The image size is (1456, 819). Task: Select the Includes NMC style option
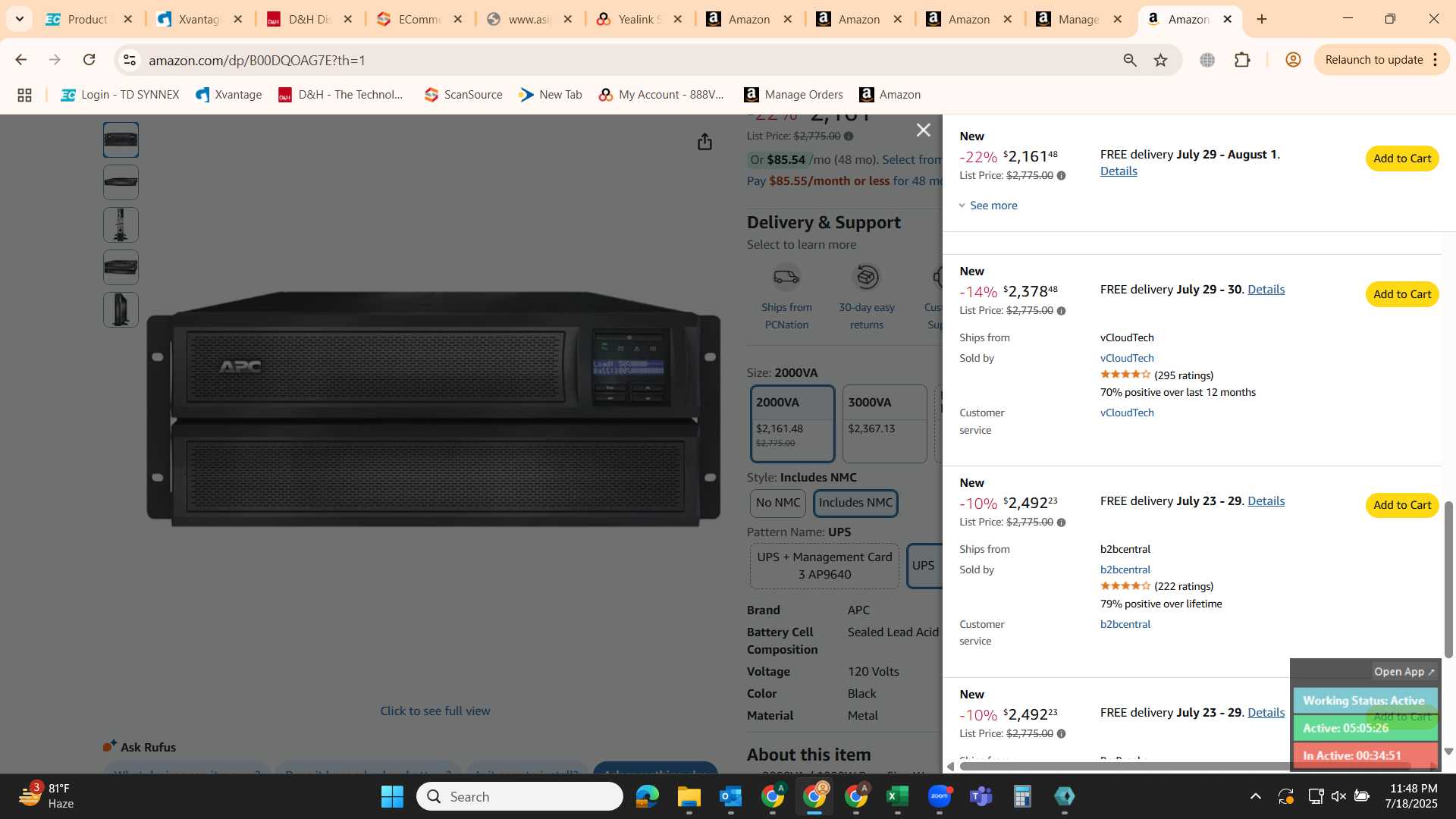855,503
